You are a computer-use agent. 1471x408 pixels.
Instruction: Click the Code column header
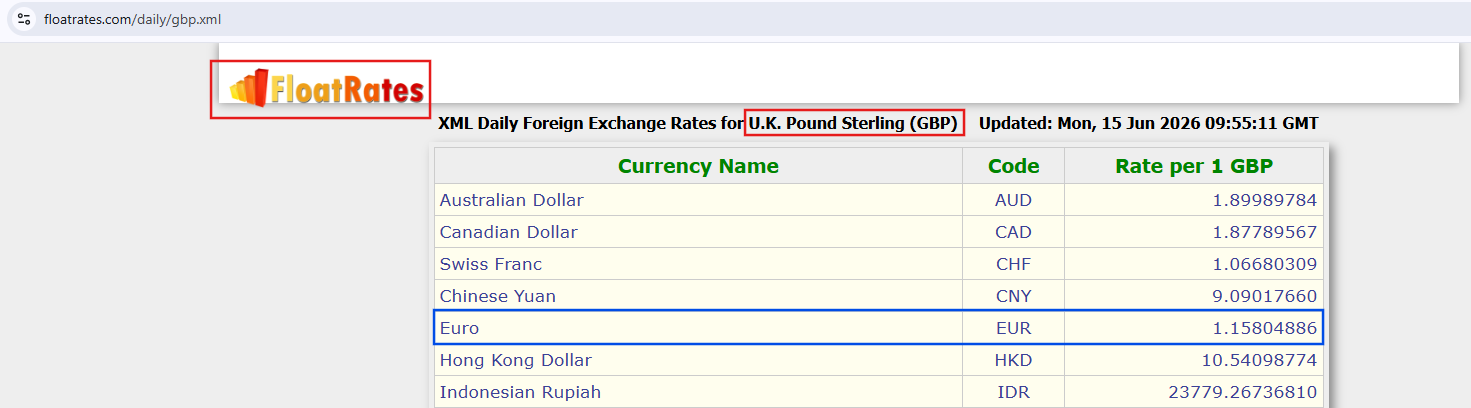click(x=1013, y=166)
